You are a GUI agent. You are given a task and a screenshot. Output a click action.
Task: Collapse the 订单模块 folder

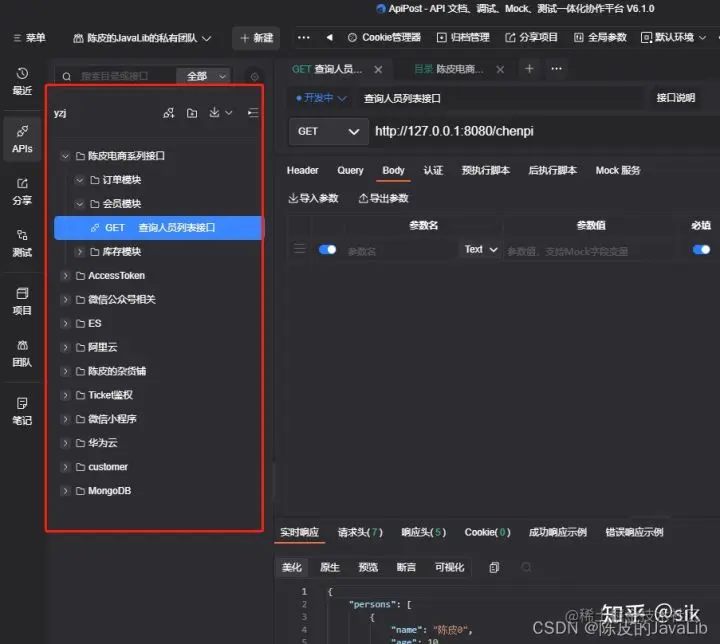pyautogui.click(x=79, y=180)
